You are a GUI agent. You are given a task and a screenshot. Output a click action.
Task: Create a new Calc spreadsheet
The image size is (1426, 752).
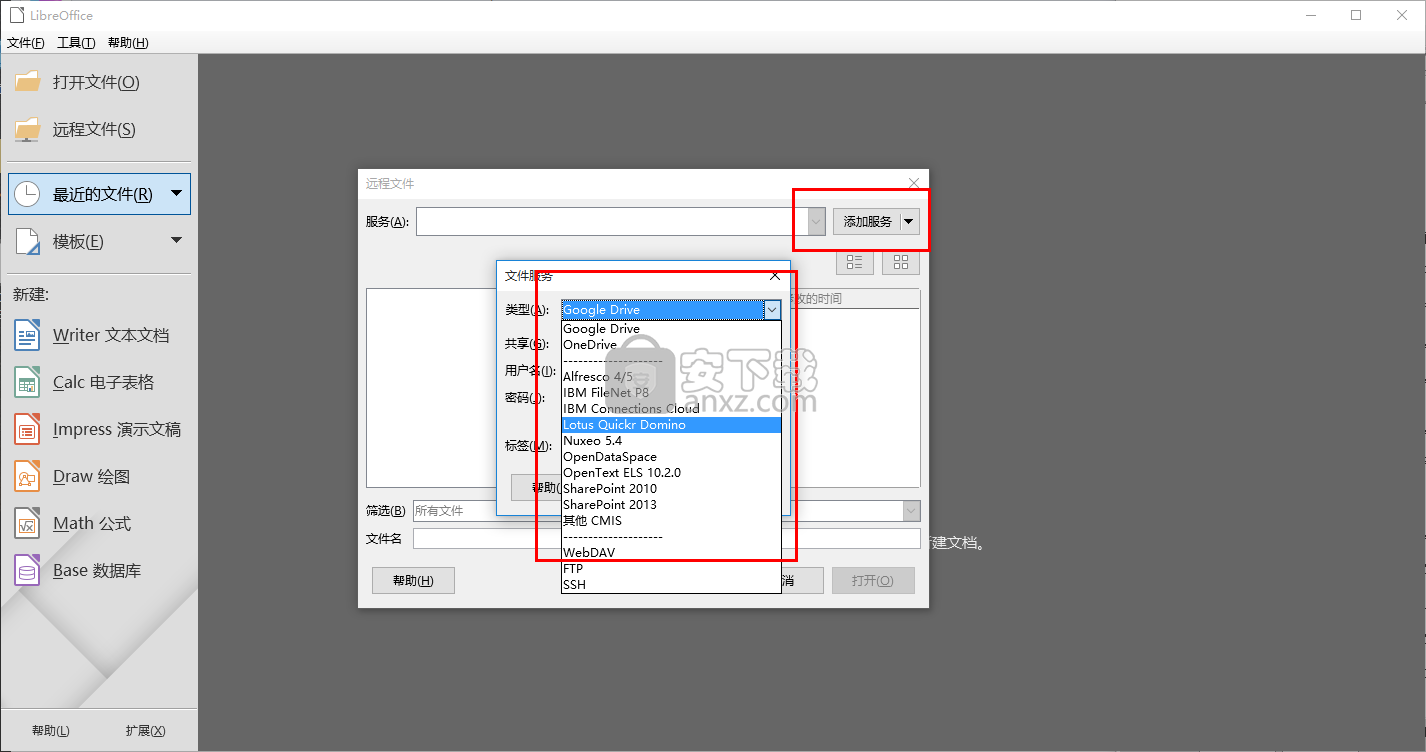tap(84, 382)
